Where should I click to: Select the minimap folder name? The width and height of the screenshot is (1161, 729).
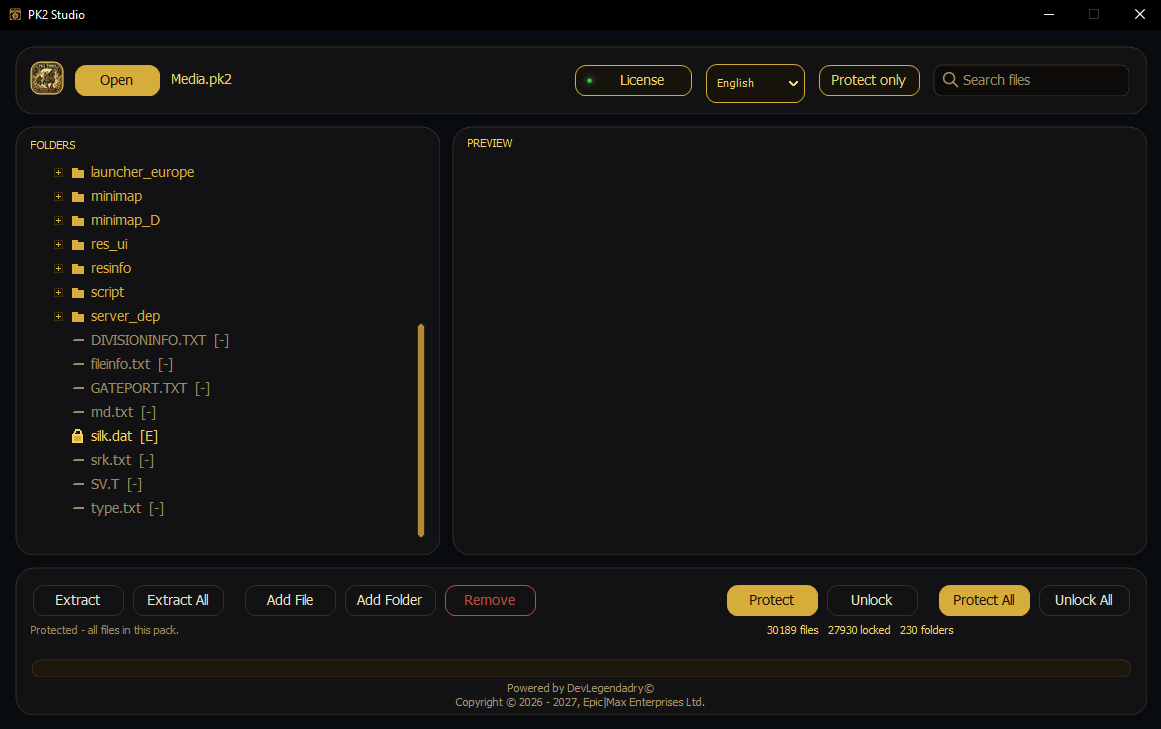[116, 196]
